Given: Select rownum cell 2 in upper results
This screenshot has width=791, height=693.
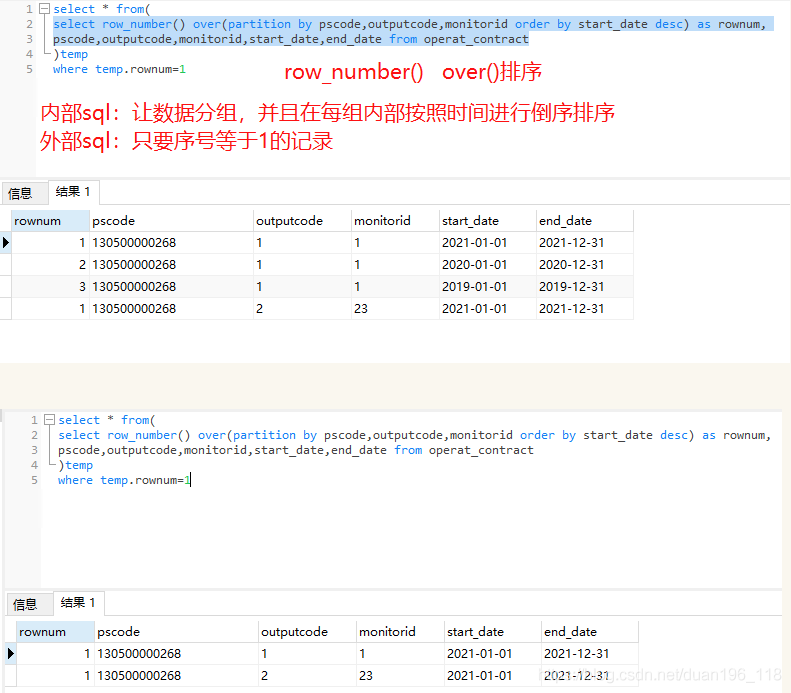Looking at the screenshot, I should click(x=50, y=265).
